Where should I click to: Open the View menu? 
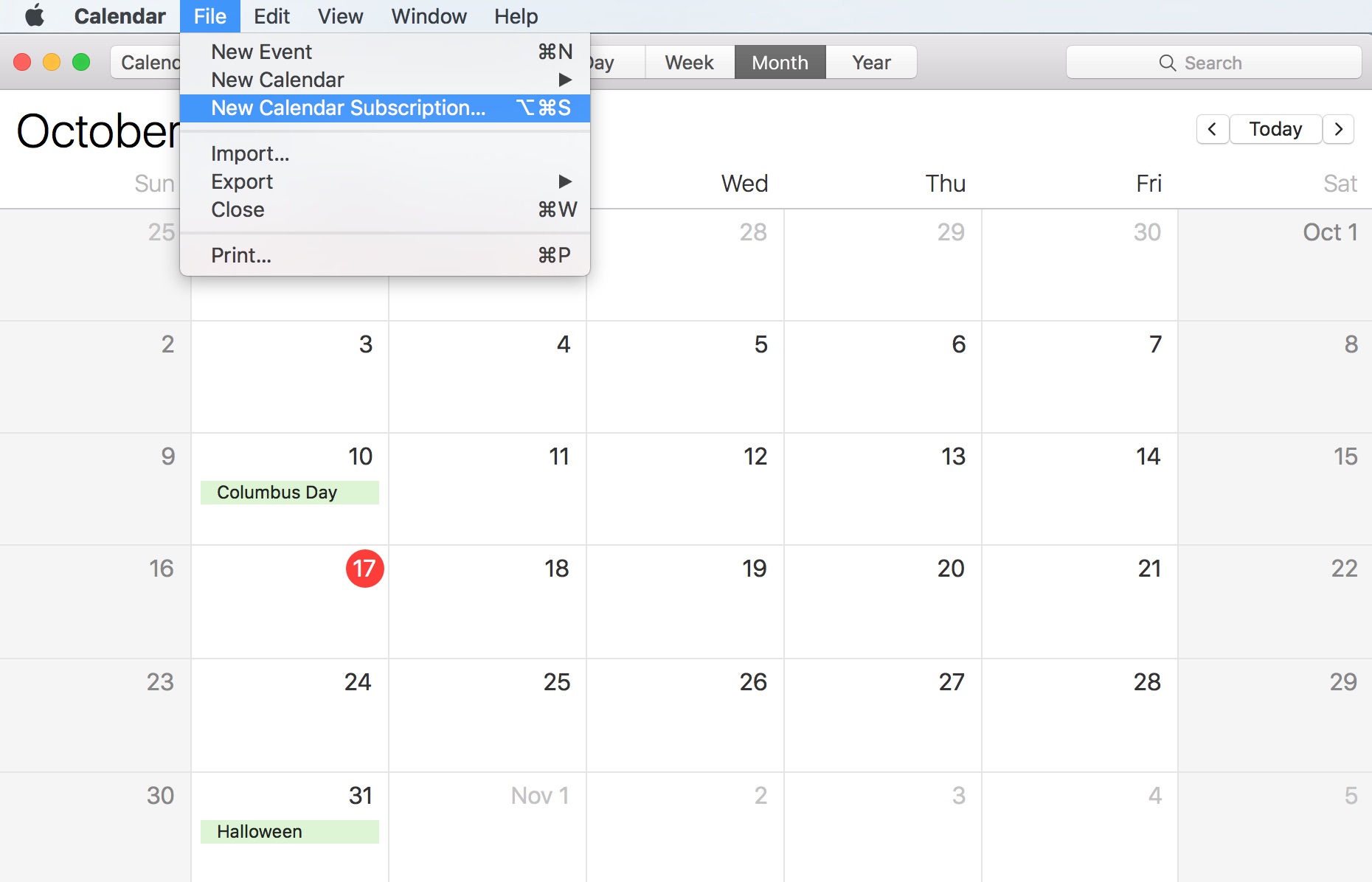pyautogui.click(x=340, y=16)
